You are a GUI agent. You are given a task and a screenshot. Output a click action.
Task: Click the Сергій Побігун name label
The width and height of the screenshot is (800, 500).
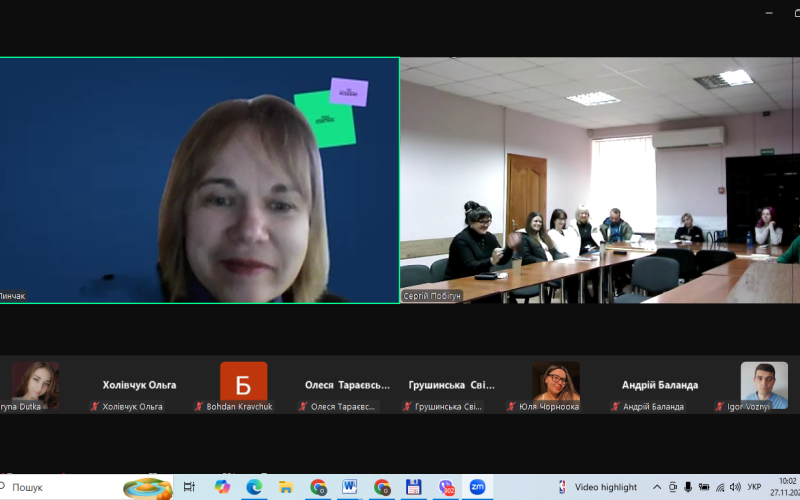(432, 296)
